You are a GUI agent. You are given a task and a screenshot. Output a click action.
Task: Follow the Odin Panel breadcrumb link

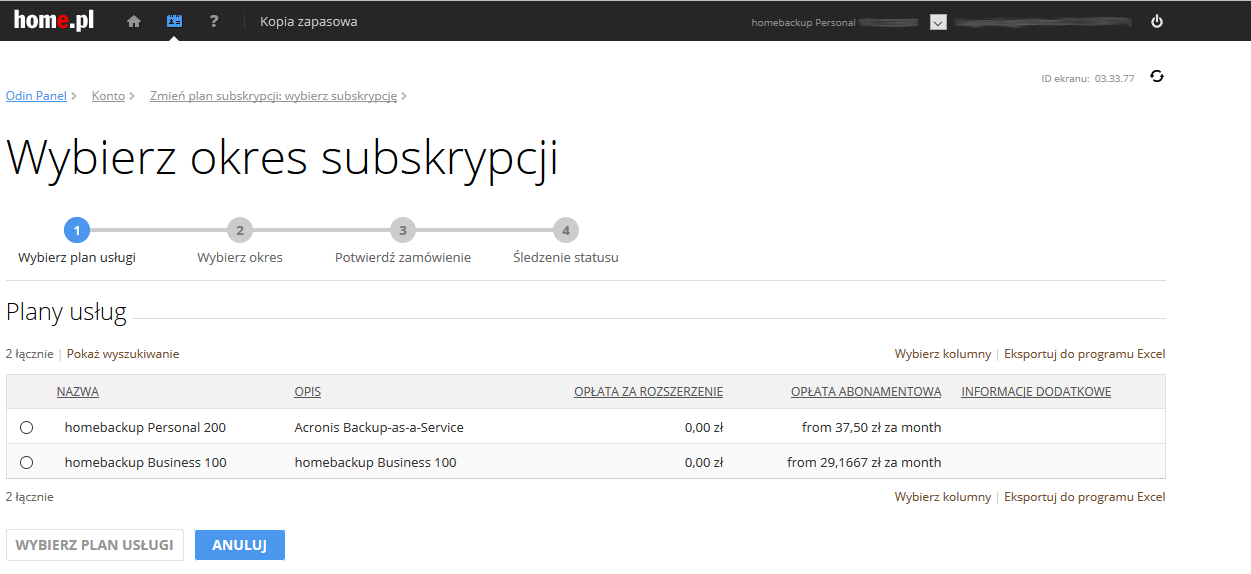[x=36, y=96]
